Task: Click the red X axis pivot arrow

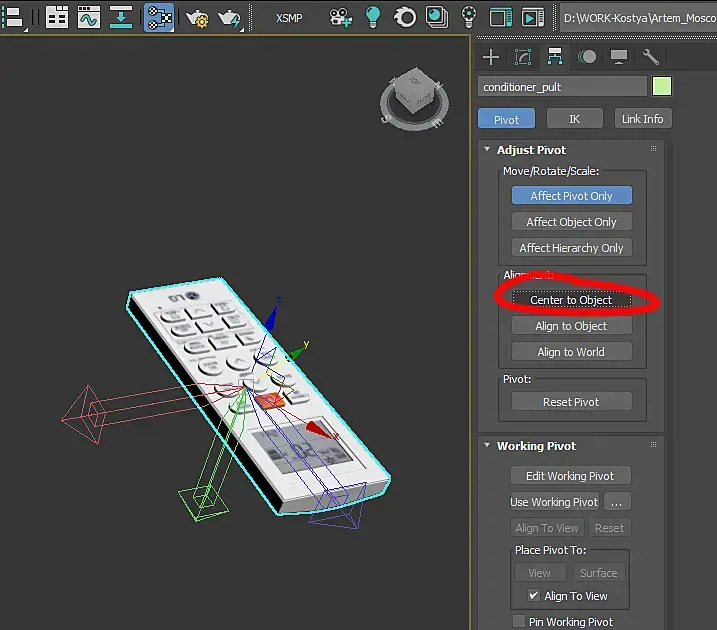Action: [320, 430]
